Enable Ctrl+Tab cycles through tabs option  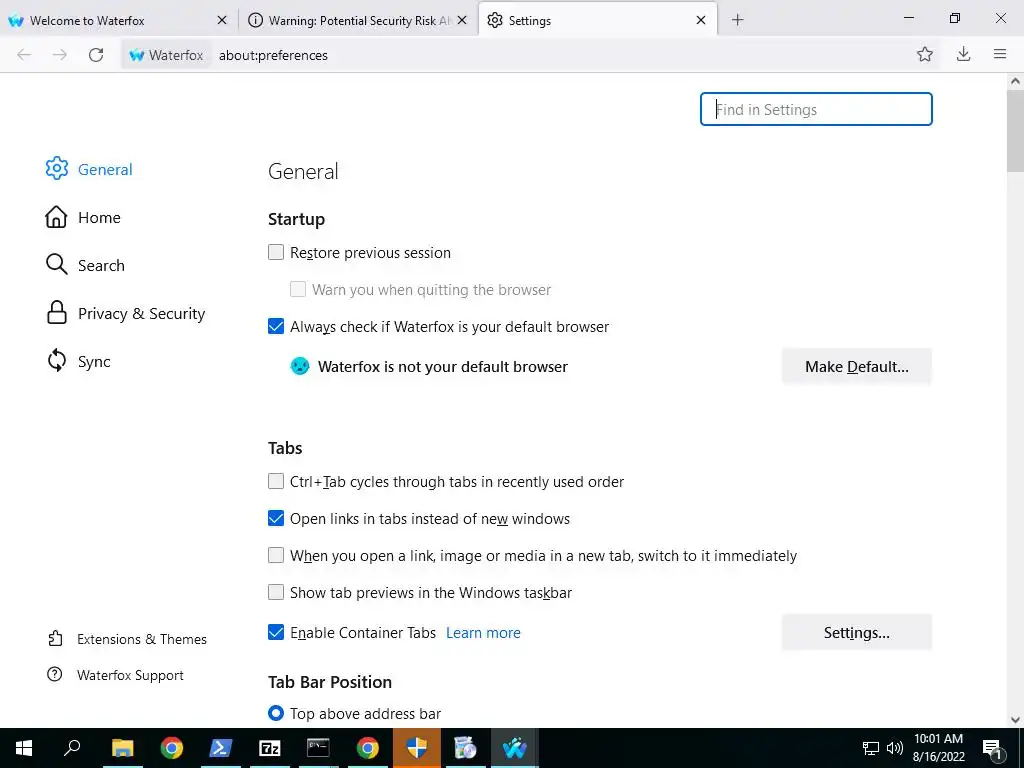pos(276,481)
